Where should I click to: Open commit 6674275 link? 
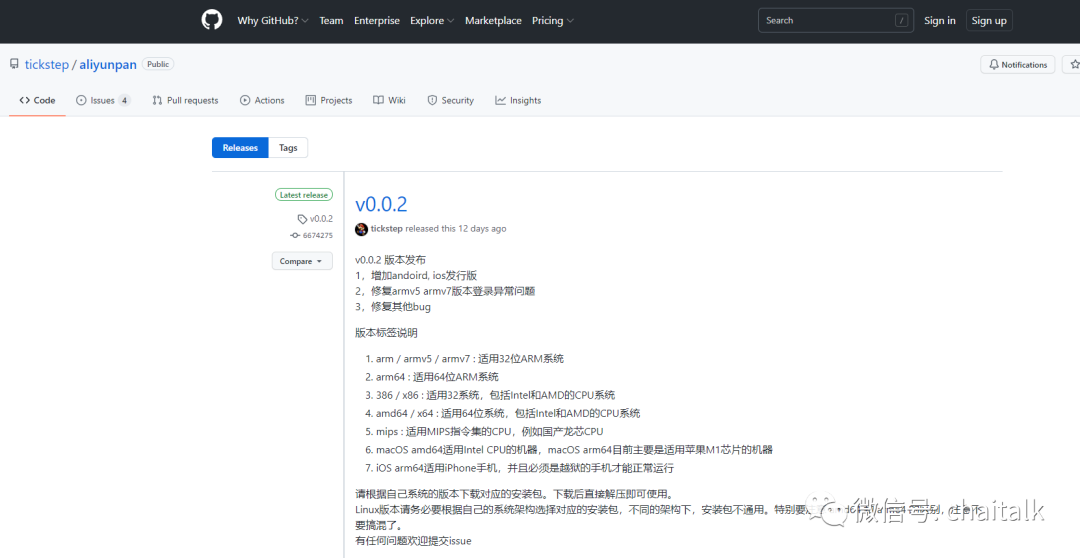[318, 236]
